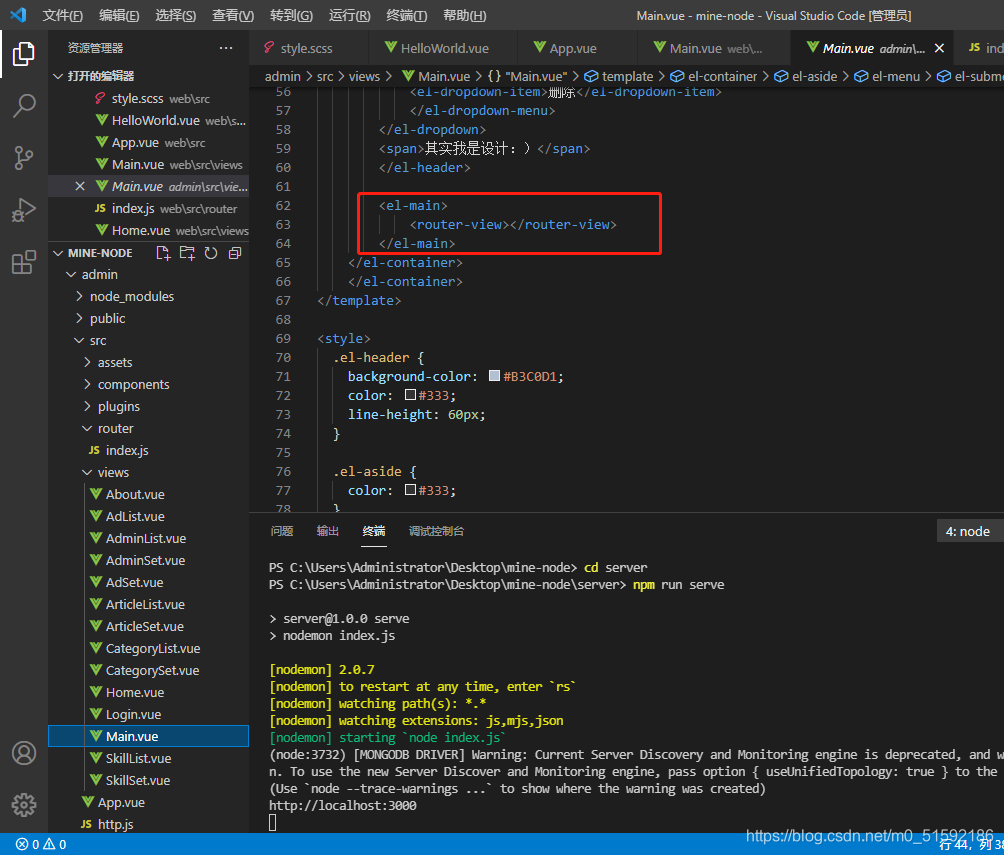
Task: Expand the node_modules folder
Action: click(131, 296)
